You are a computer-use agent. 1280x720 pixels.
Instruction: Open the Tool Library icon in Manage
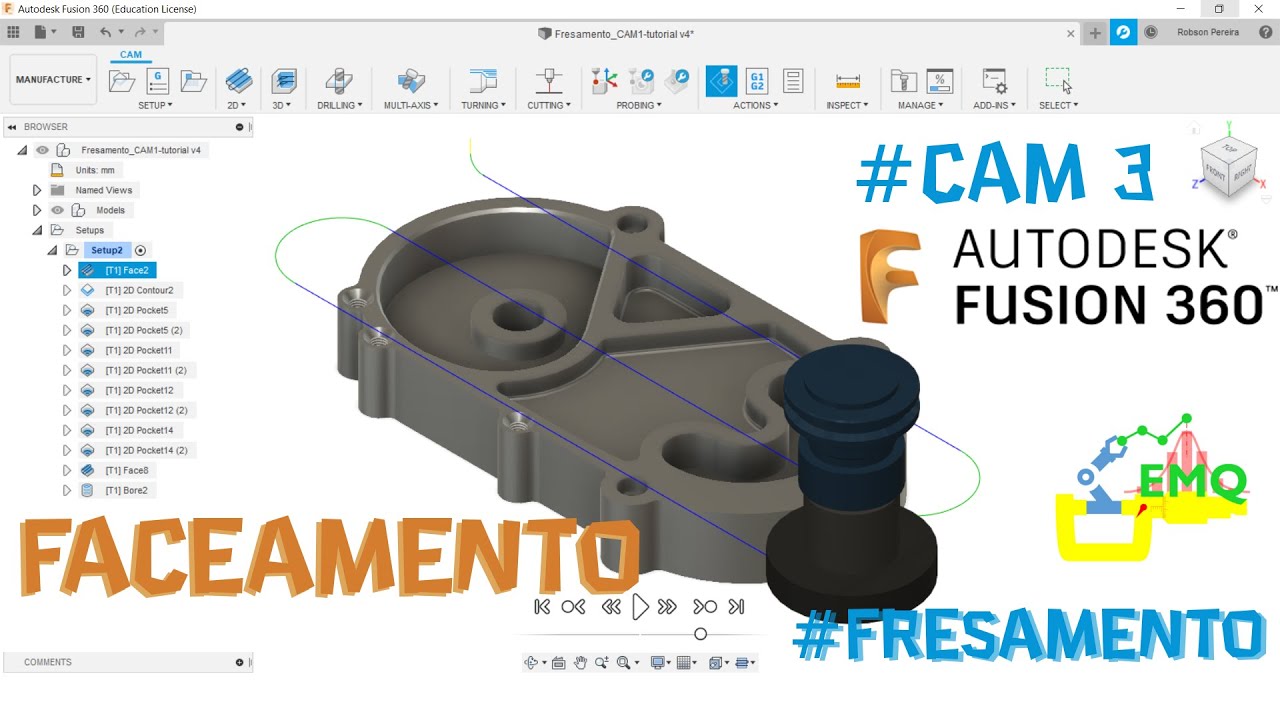click(903, 81)
